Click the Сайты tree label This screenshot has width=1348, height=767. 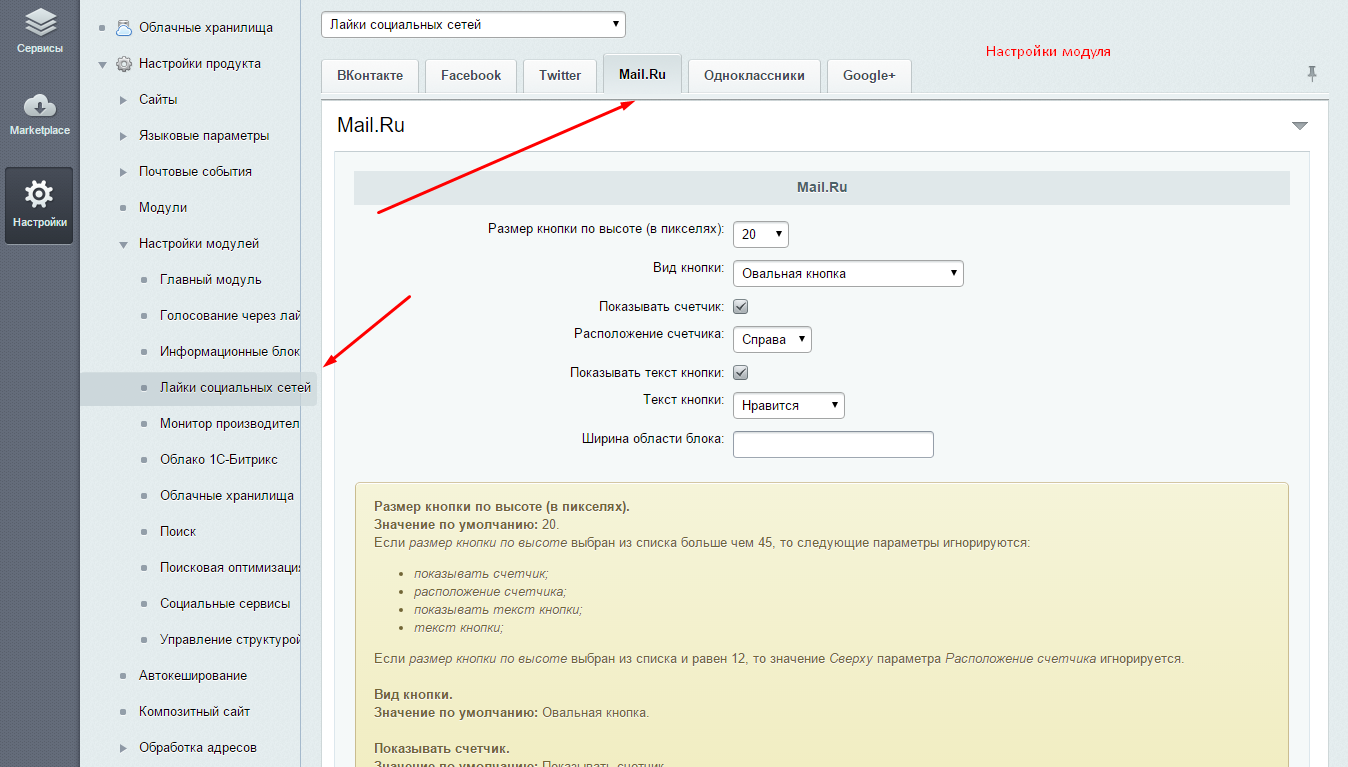coord(158,99)
